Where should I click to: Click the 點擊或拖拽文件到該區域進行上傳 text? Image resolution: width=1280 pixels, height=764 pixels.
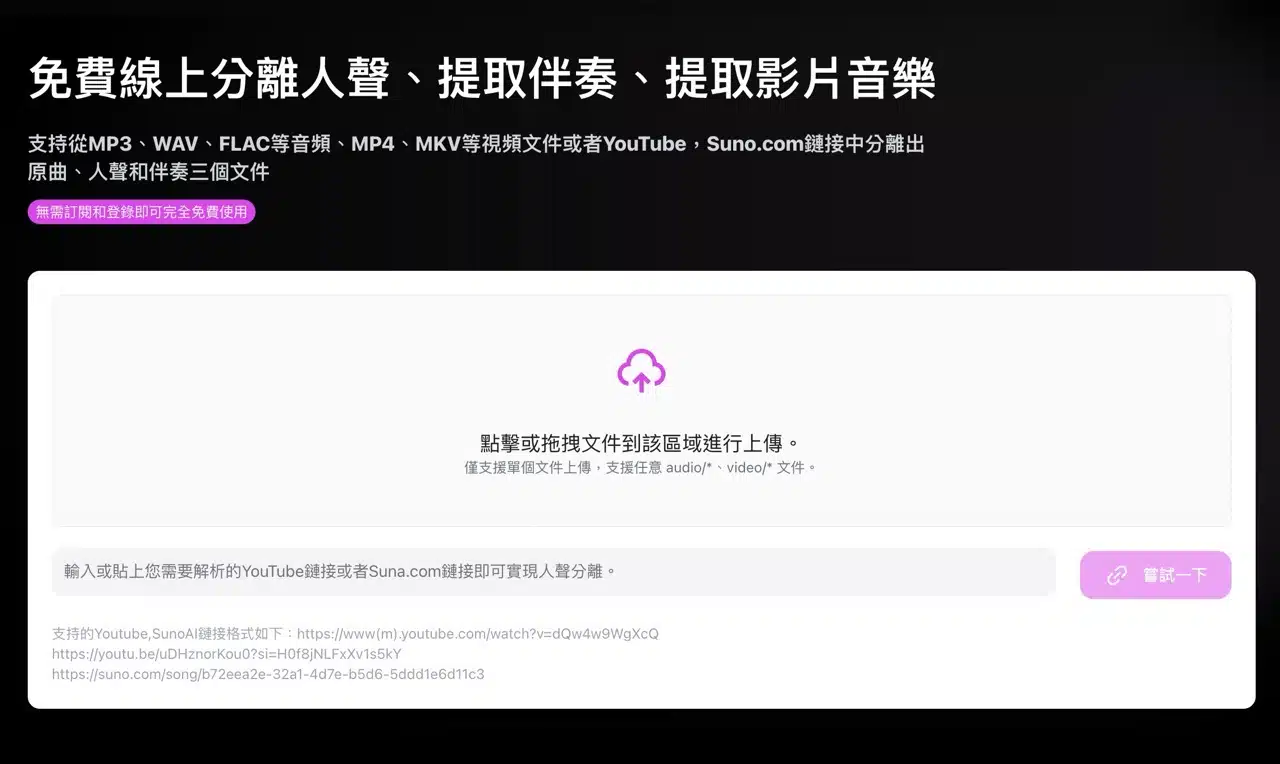pyautogui.click(x=640, y=443)
